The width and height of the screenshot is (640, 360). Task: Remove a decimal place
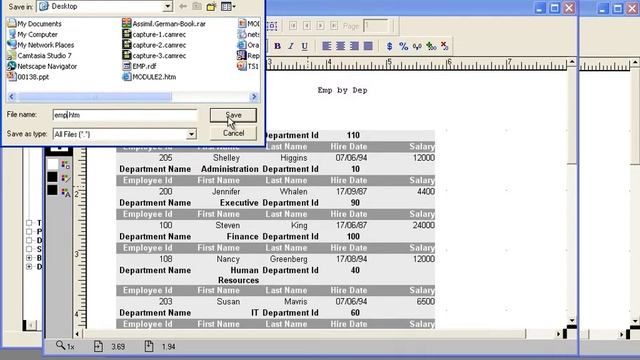click(444, 46)
